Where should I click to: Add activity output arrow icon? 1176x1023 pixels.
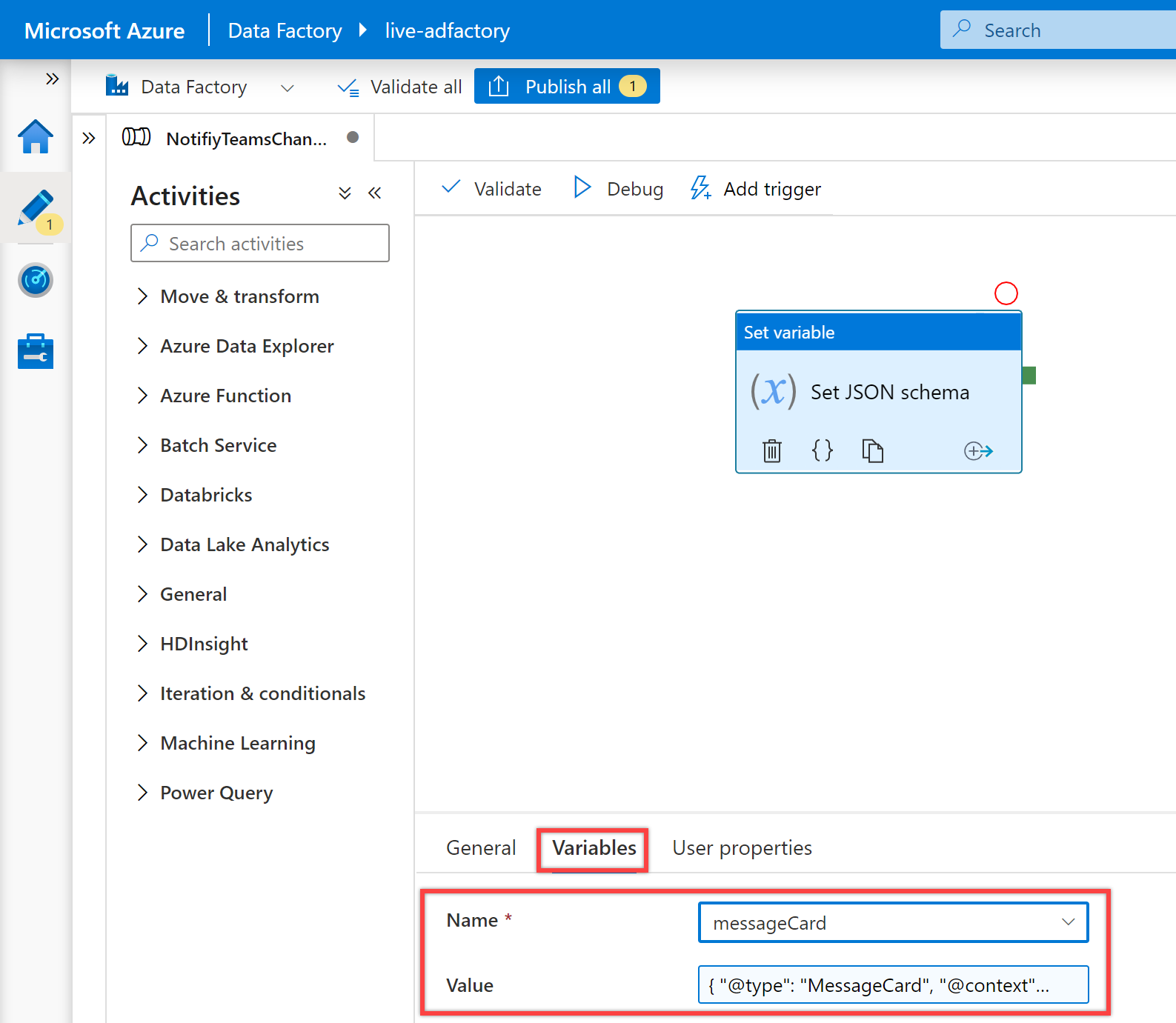[x=978, y=450]
